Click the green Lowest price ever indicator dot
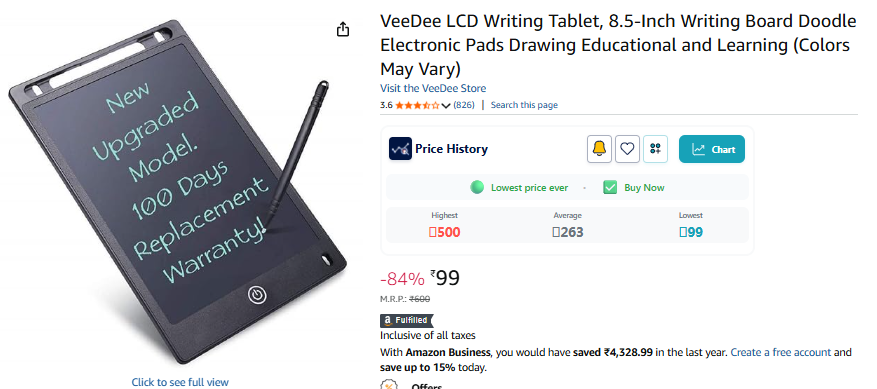 (477, 188)
